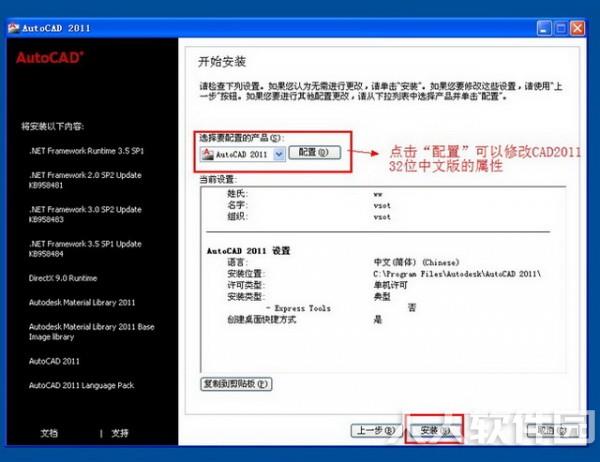This screenshot has height=462, width=600.
Task: Select 'Autodesk Material Library 2011 Base Image library'
Action: 91,331
